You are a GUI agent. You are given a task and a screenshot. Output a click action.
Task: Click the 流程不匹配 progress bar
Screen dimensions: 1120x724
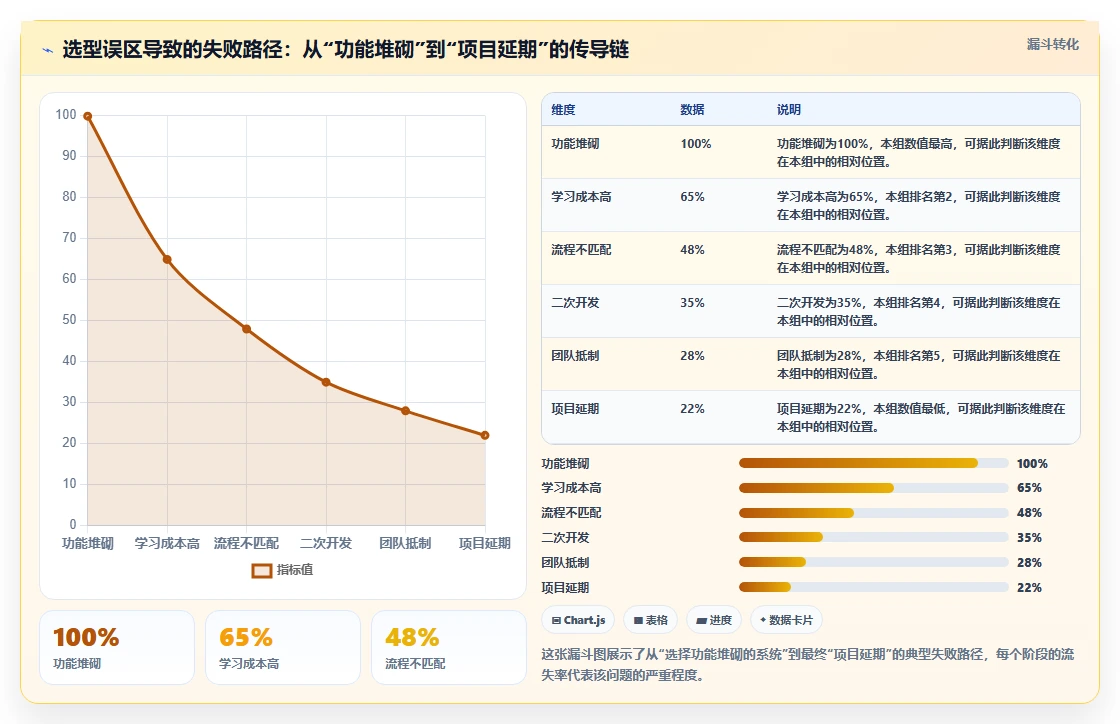[873, 513]
